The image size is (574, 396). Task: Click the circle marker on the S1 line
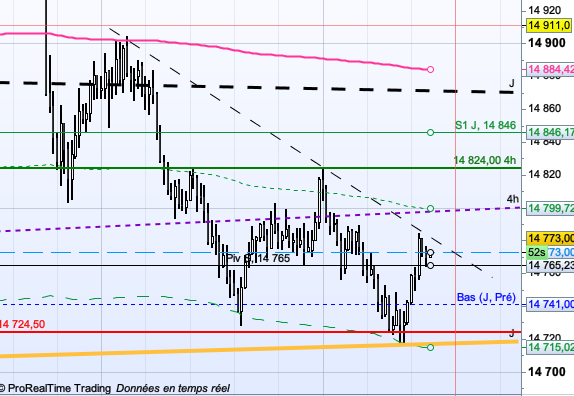pos(430,132)
